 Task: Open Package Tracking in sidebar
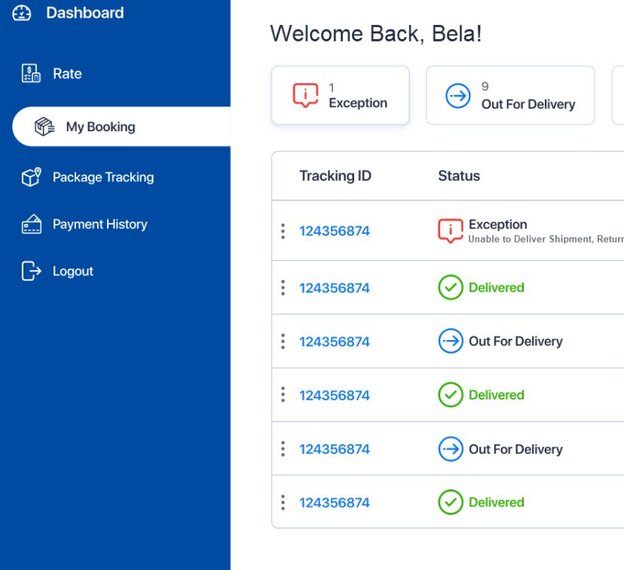coord(103,177)
